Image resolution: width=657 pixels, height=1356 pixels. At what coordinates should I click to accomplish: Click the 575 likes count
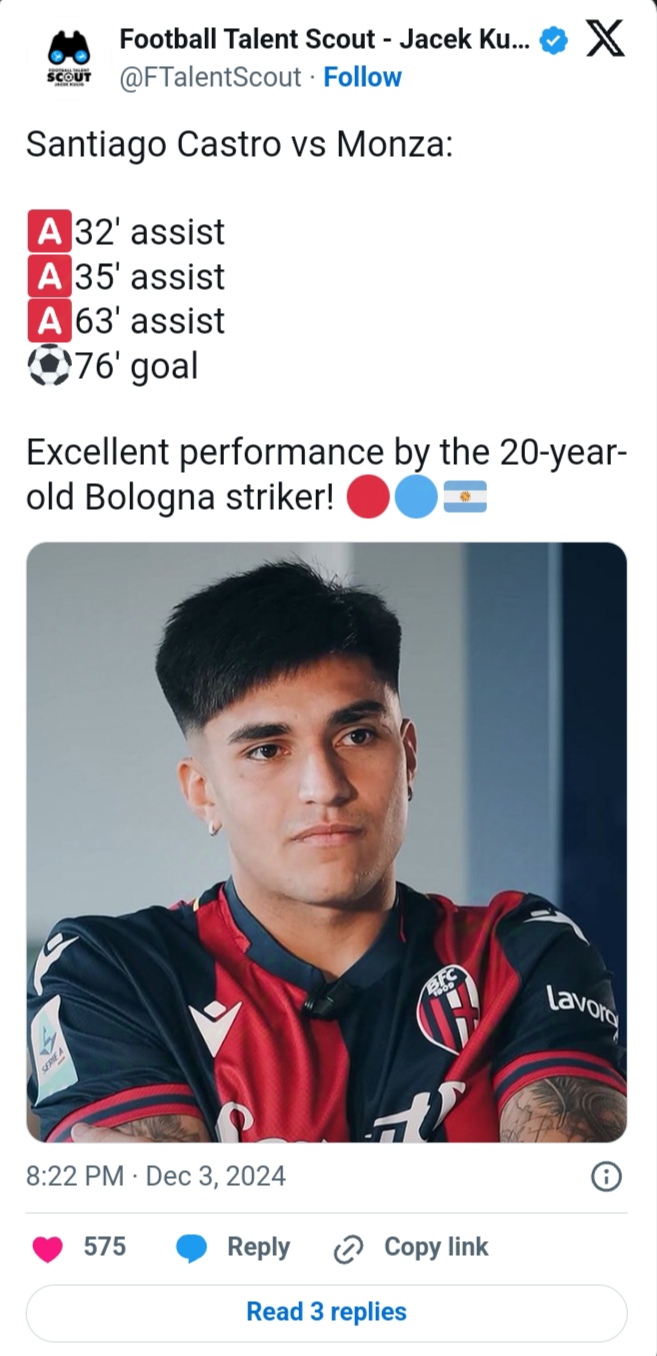104,1247
